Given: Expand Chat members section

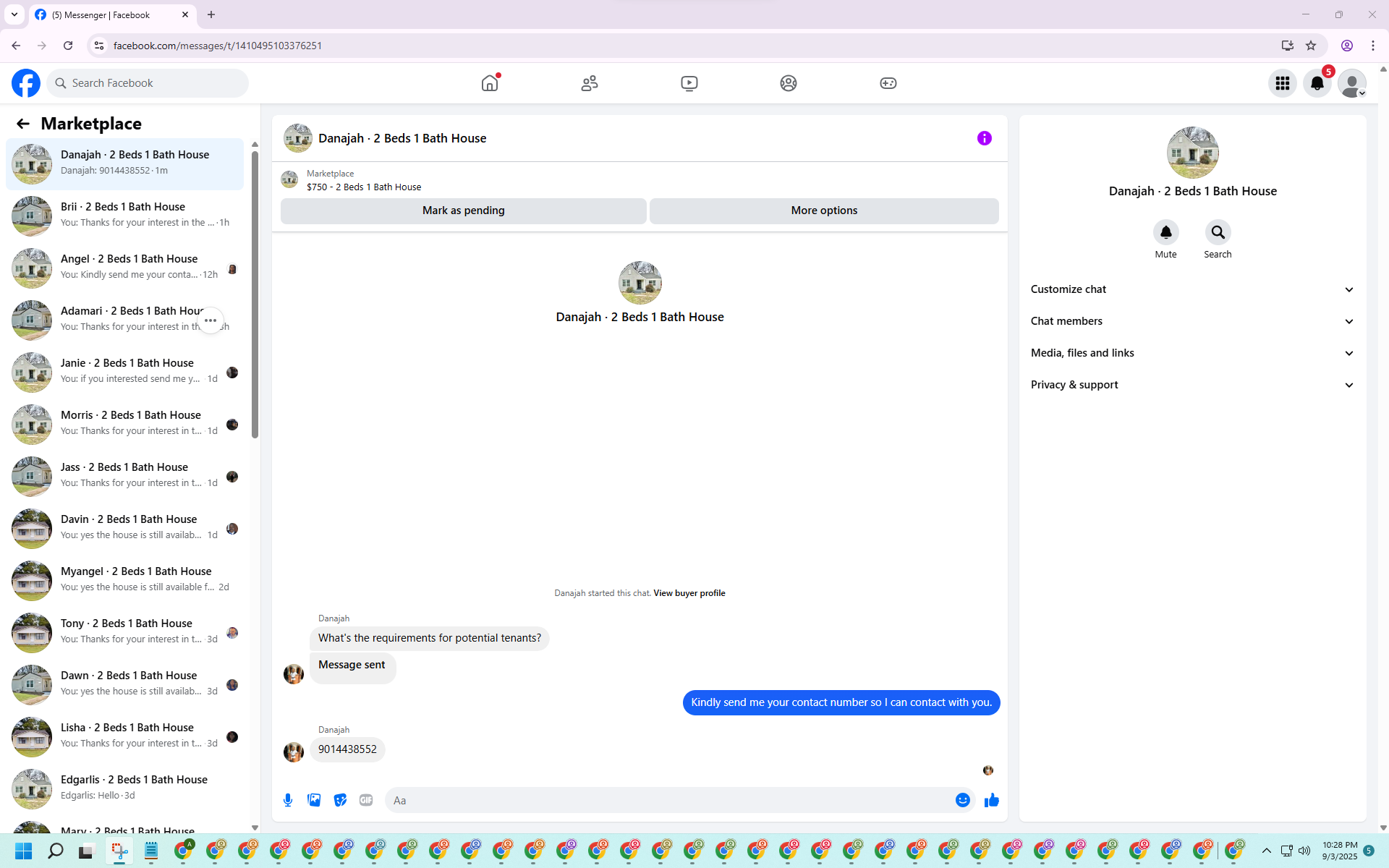Looking at the screenshot, I should pyautogui.click(x=1192, y=321).
